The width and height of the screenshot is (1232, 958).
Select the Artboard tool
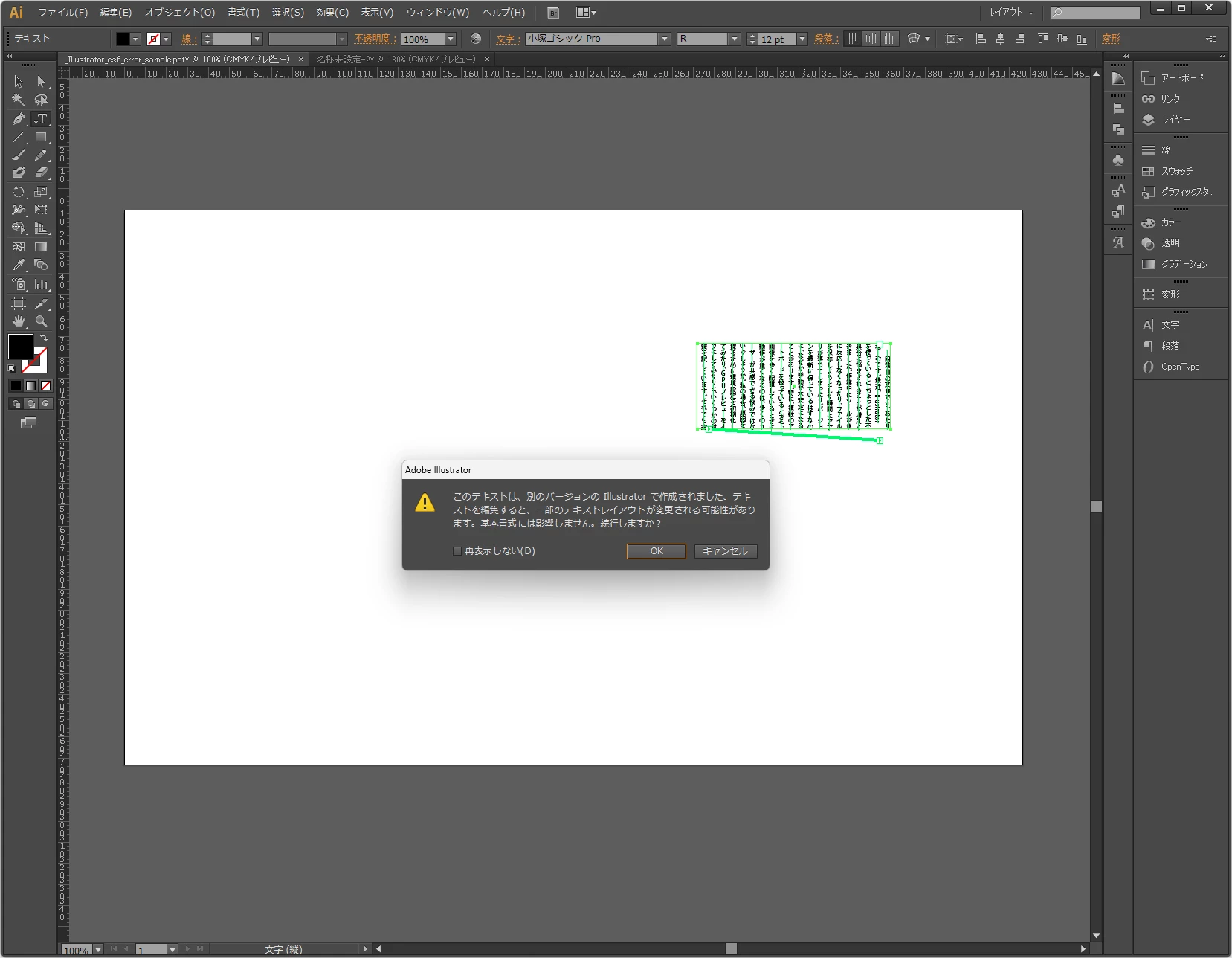[x=19, y=303]
